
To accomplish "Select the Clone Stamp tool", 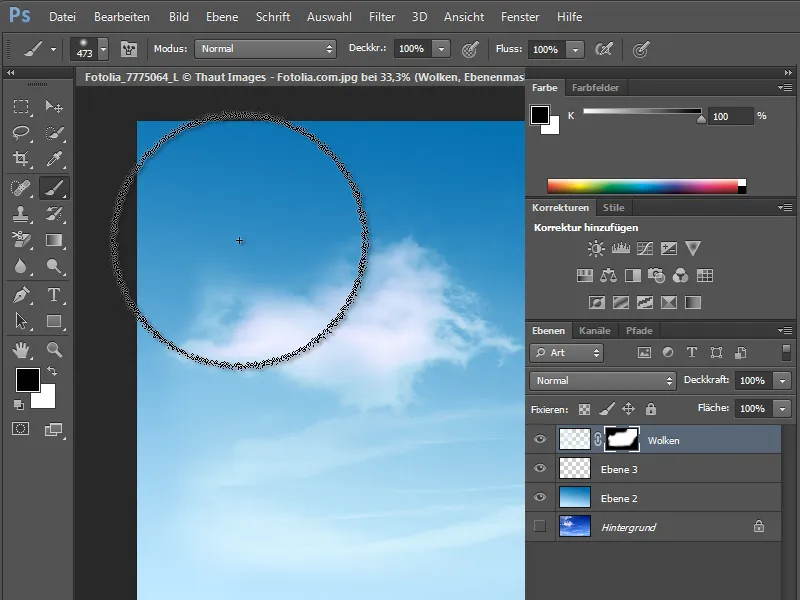I will click(x=21, y=214).
